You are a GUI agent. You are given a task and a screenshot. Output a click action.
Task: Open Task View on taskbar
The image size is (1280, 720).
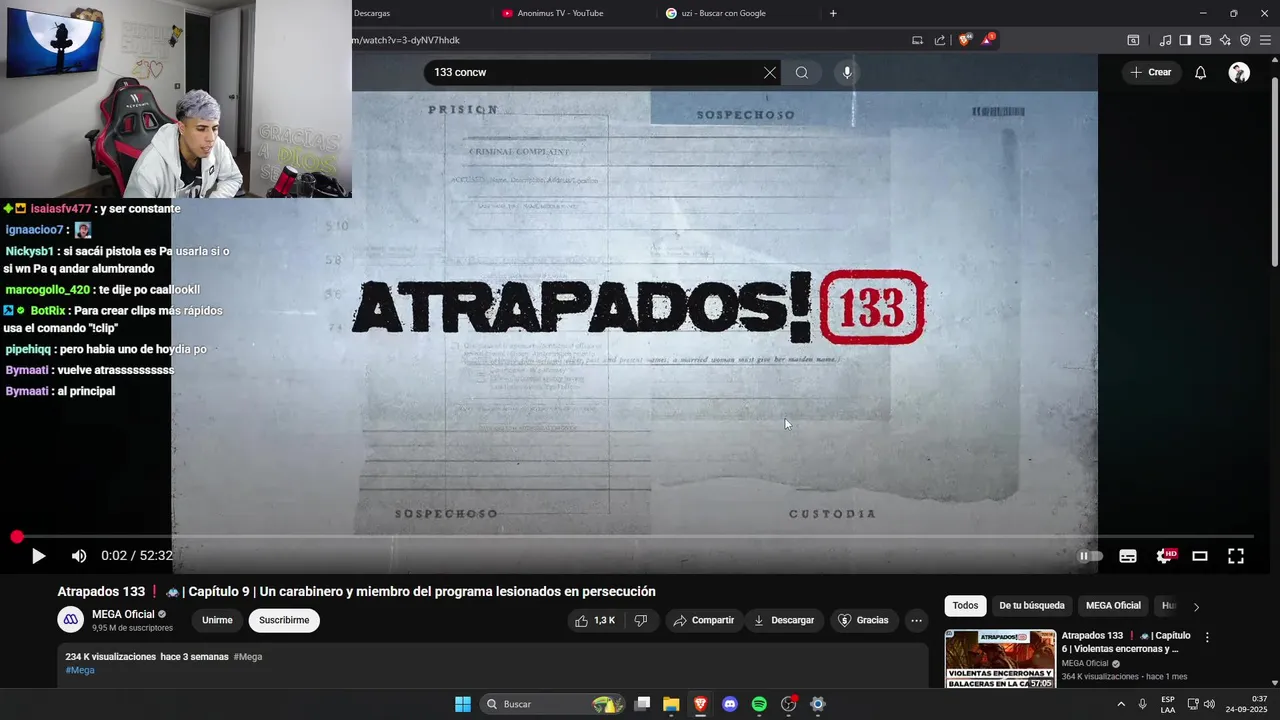642,704
